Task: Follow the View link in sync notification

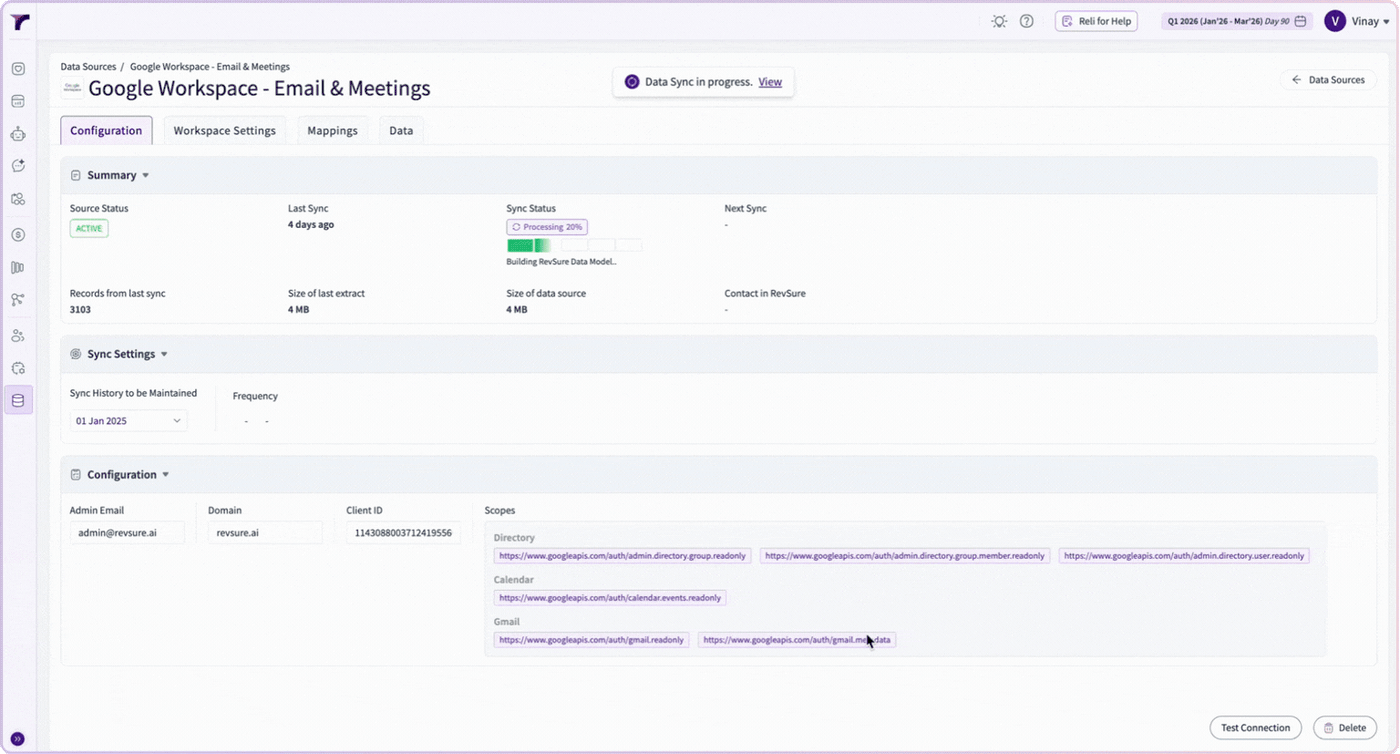Action: pos(770,82)
